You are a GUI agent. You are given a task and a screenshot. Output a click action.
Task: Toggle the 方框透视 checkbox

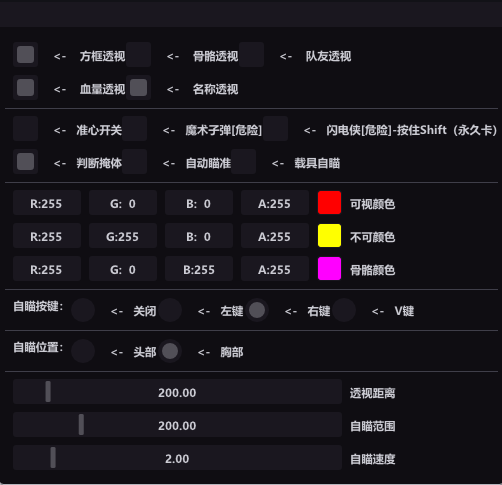tap(25, 55)
